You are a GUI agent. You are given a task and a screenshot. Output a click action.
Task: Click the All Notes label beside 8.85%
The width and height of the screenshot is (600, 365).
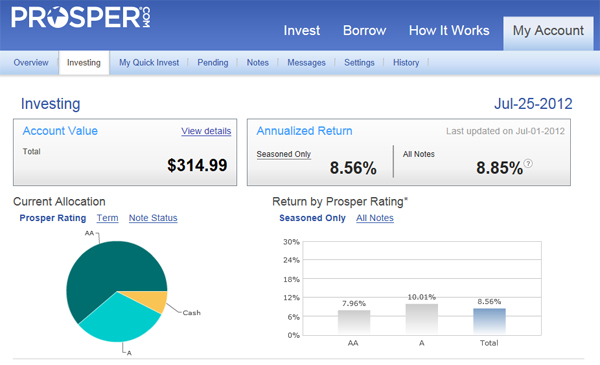coord(419,154)
